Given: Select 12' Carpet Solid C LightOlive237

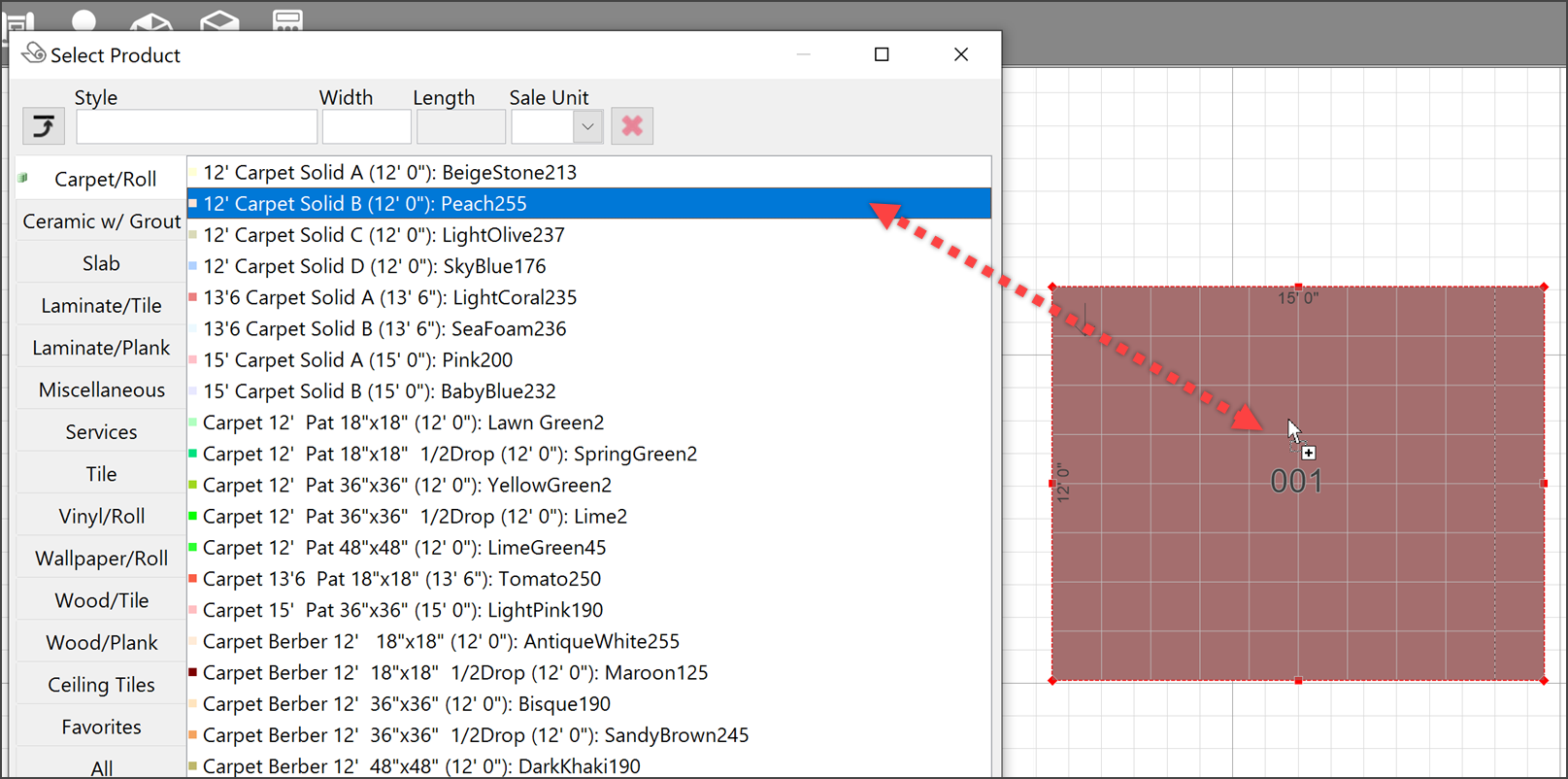Looking at the screenshot, I should coord(384,235).
